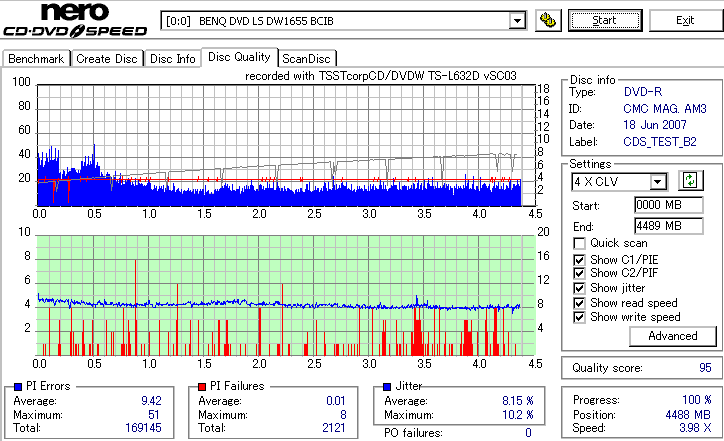Image resolution: width=724 pixels, height=441 pixels.
Task: Uncheck the Show jitter checkbox
Action: (579, 288)
